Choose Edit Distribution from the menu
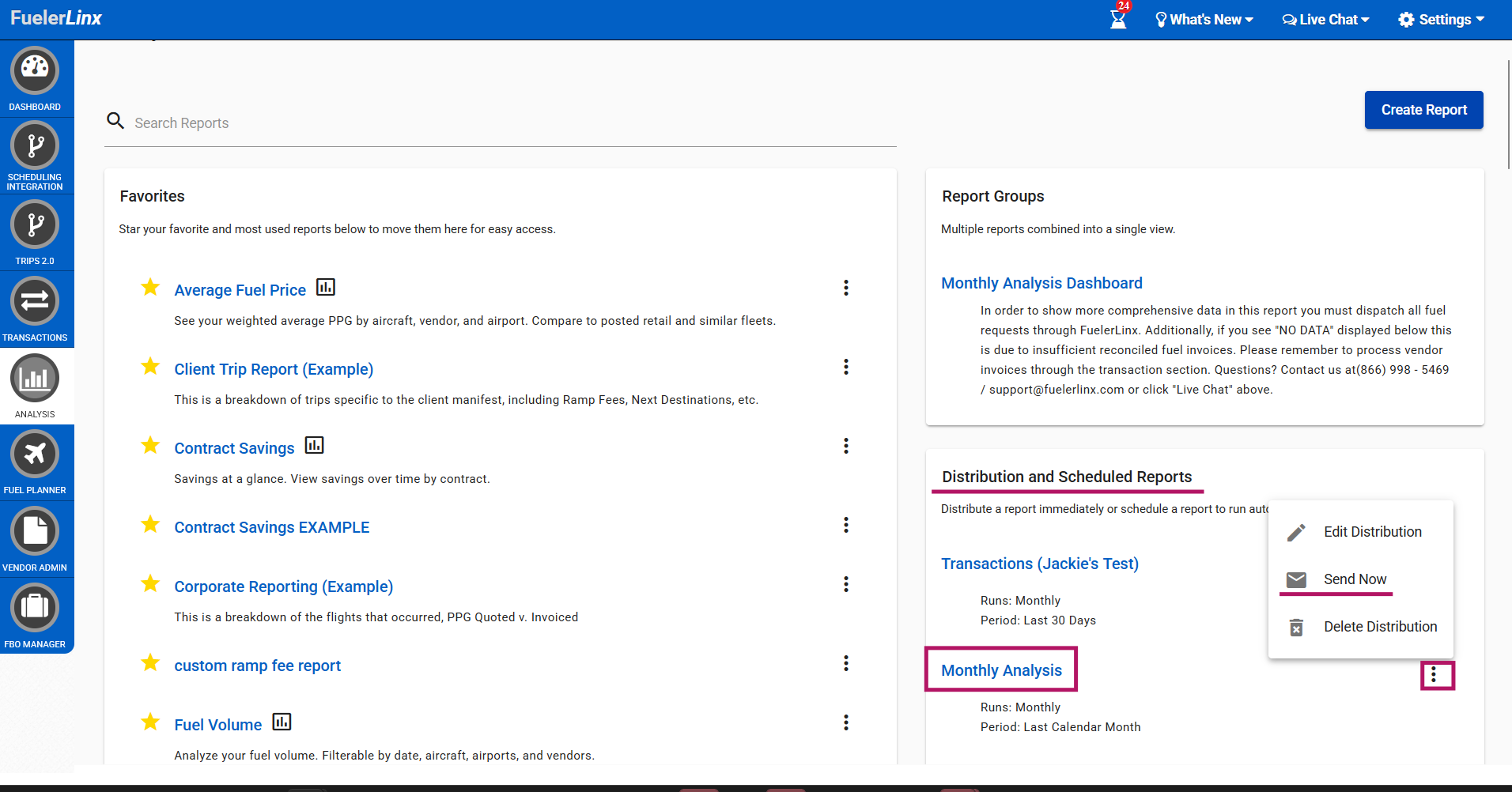Image resolution: width=1512 pixels, height=792 pixels. (1361, 532)
